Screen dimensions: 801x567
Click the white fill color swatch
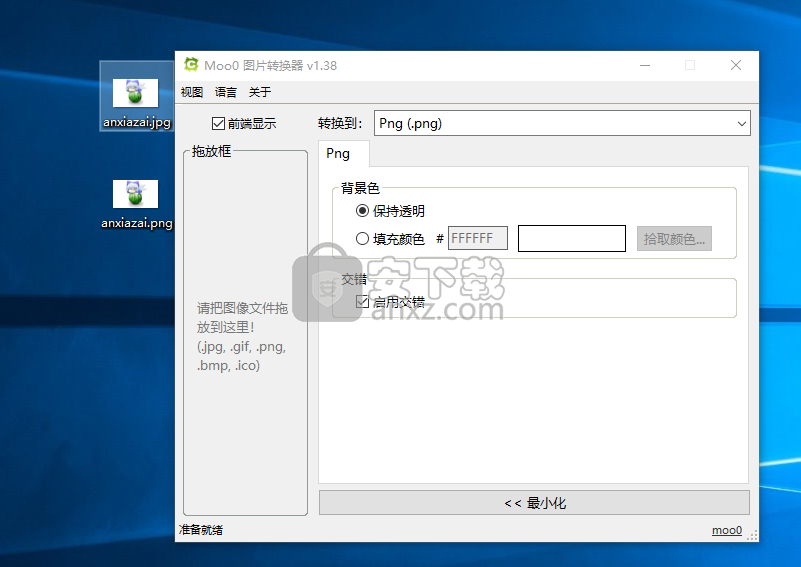pos(572,239)
